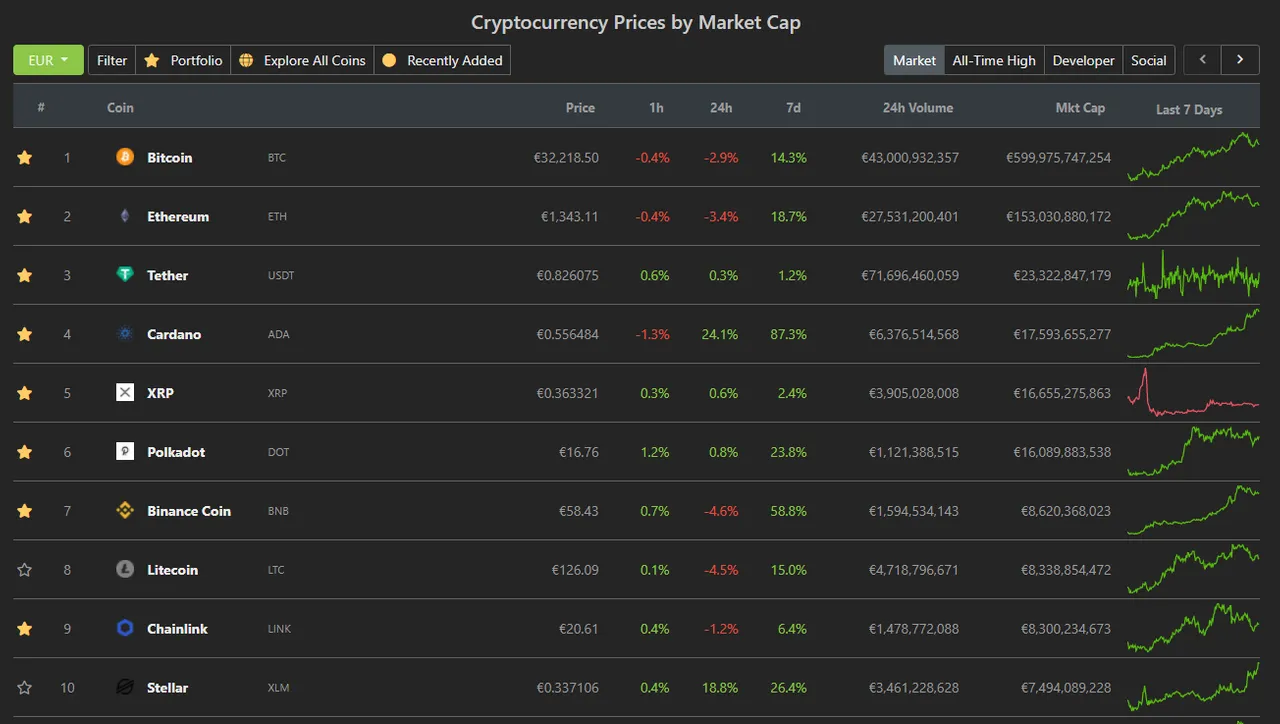Click Stellar's 18.8% 24h change

(722, 688)
